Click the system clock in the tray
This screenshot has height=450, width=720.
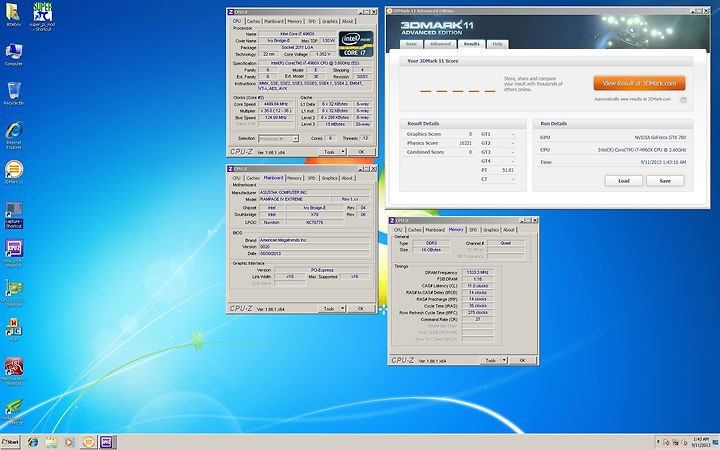(700, 442)
